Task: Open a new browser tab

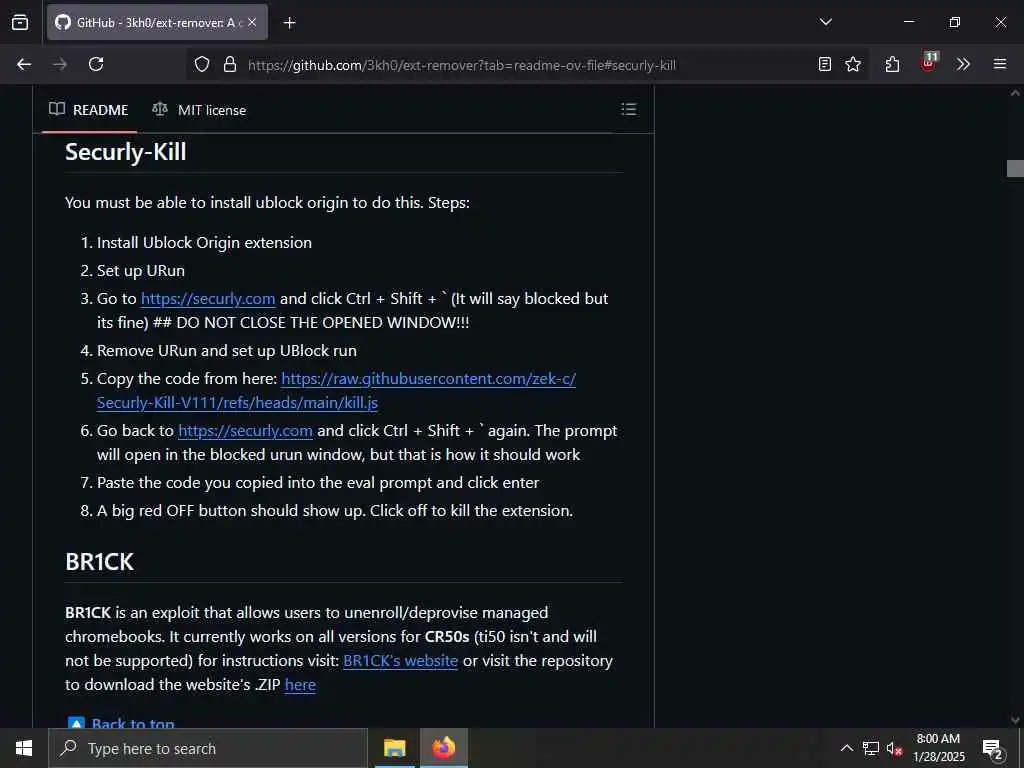Action: pos(289,23)
